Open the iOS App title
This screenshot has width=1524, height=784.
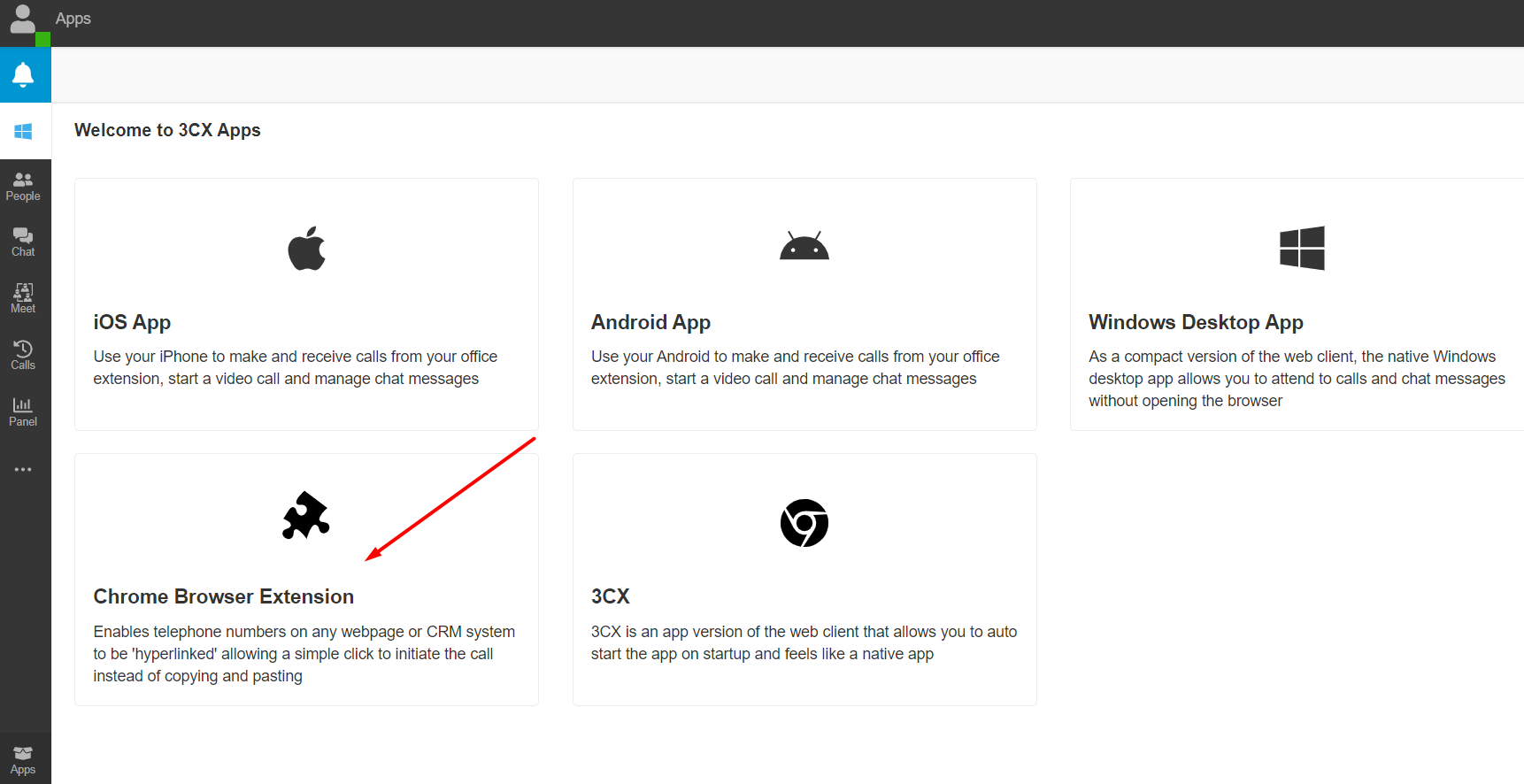click(132, 322)
